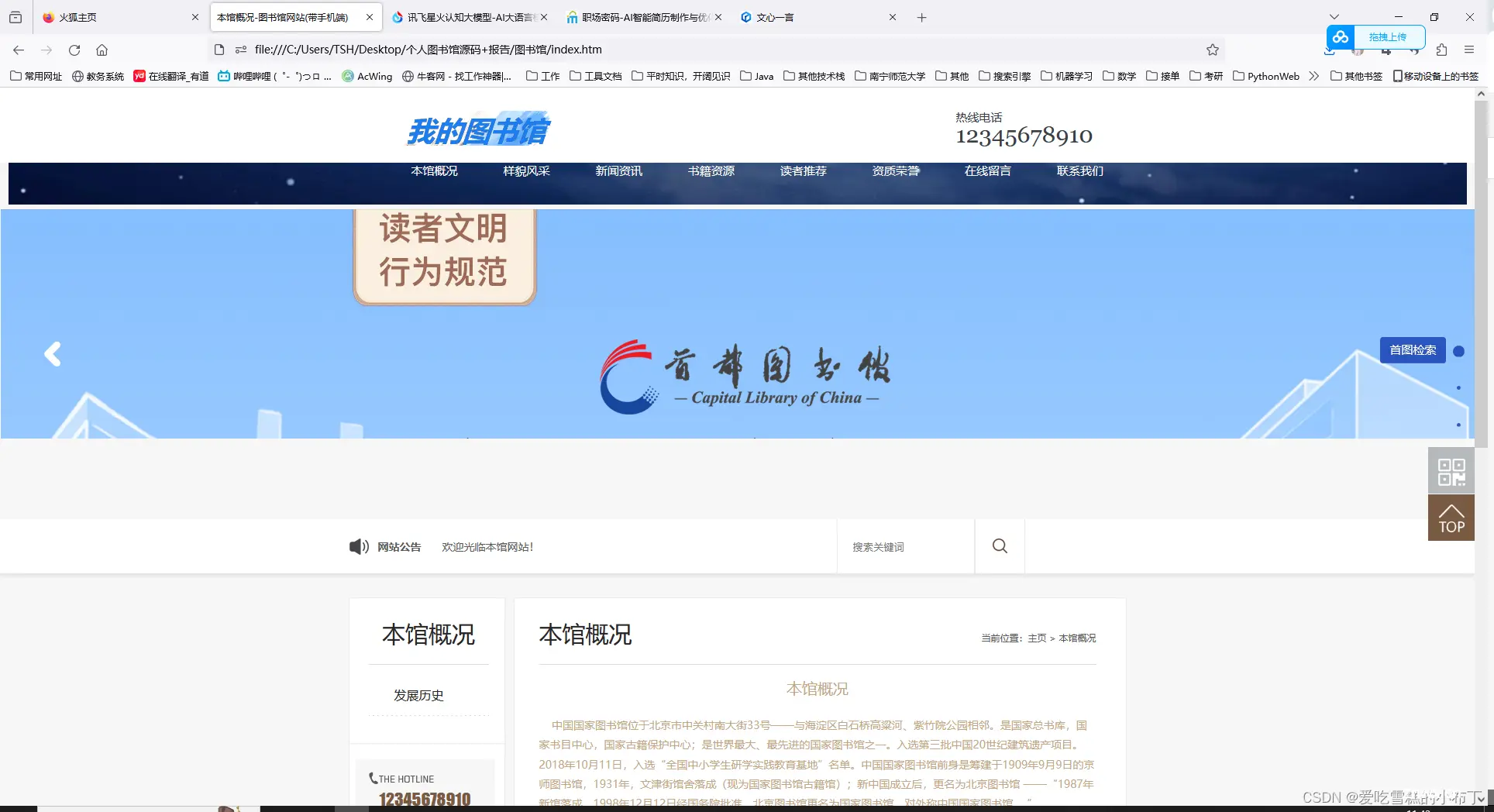Open the extensions puzzle icon

coord(1441,50)
